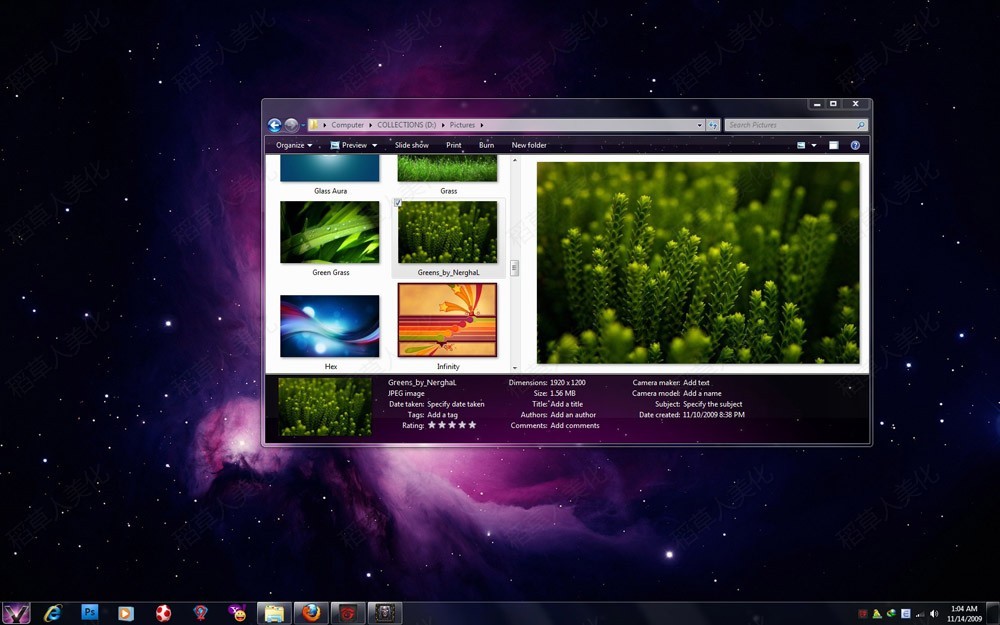Navigate to Computer in the breadcrumb
The width and height of the screenshot is (1000, 625).
[x=348, y=125]
